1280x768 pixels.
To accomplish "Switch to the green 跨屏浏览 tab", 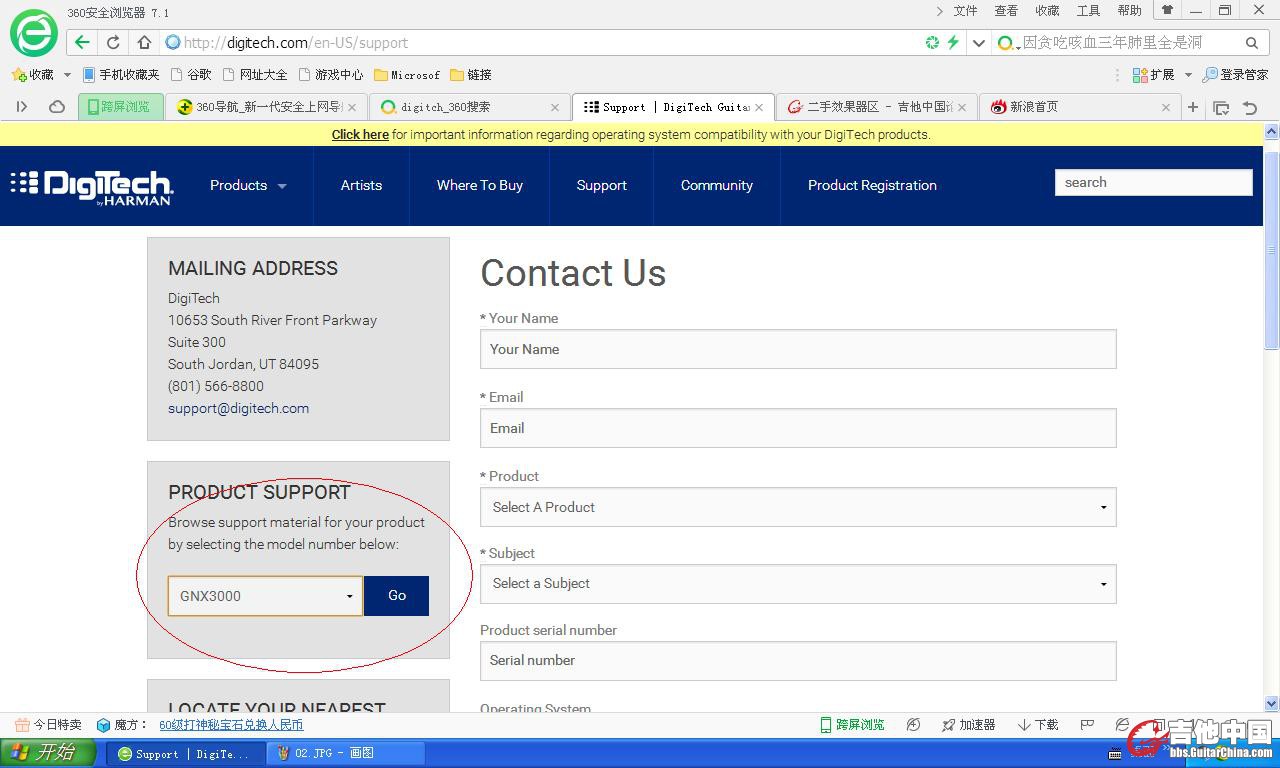I will pos(120,107).
